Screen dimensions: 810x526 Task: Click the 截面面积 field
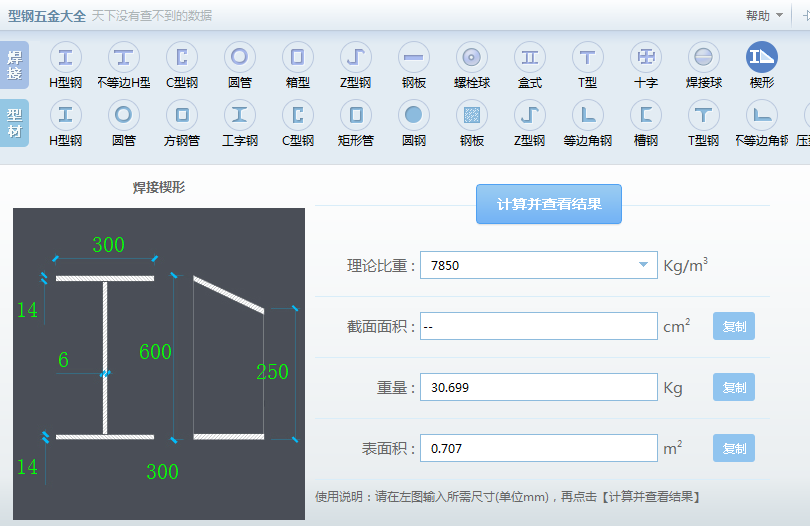click(539, 326)
